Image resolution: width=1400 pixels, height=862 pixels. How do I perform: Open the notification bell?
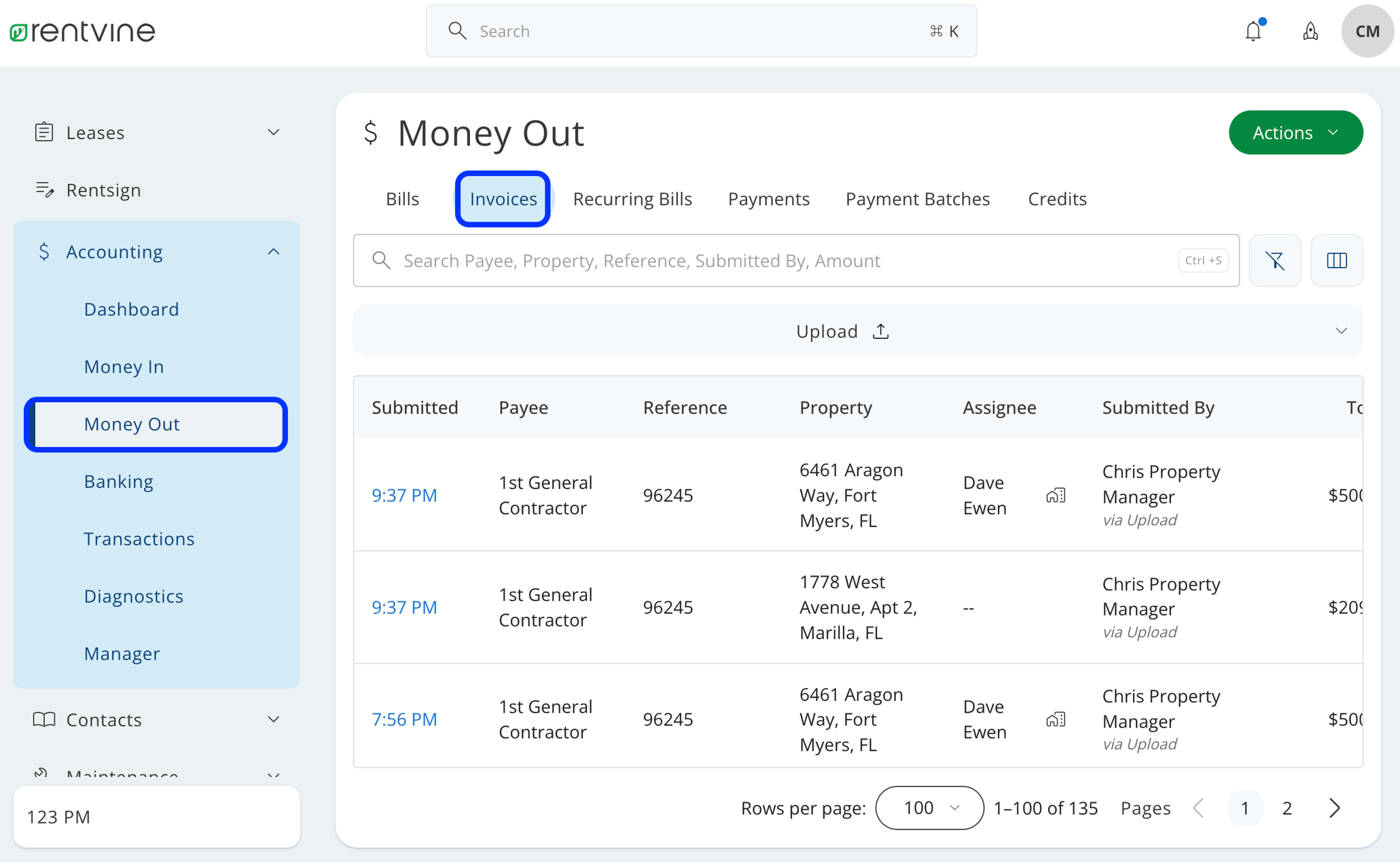point(1253,31)
